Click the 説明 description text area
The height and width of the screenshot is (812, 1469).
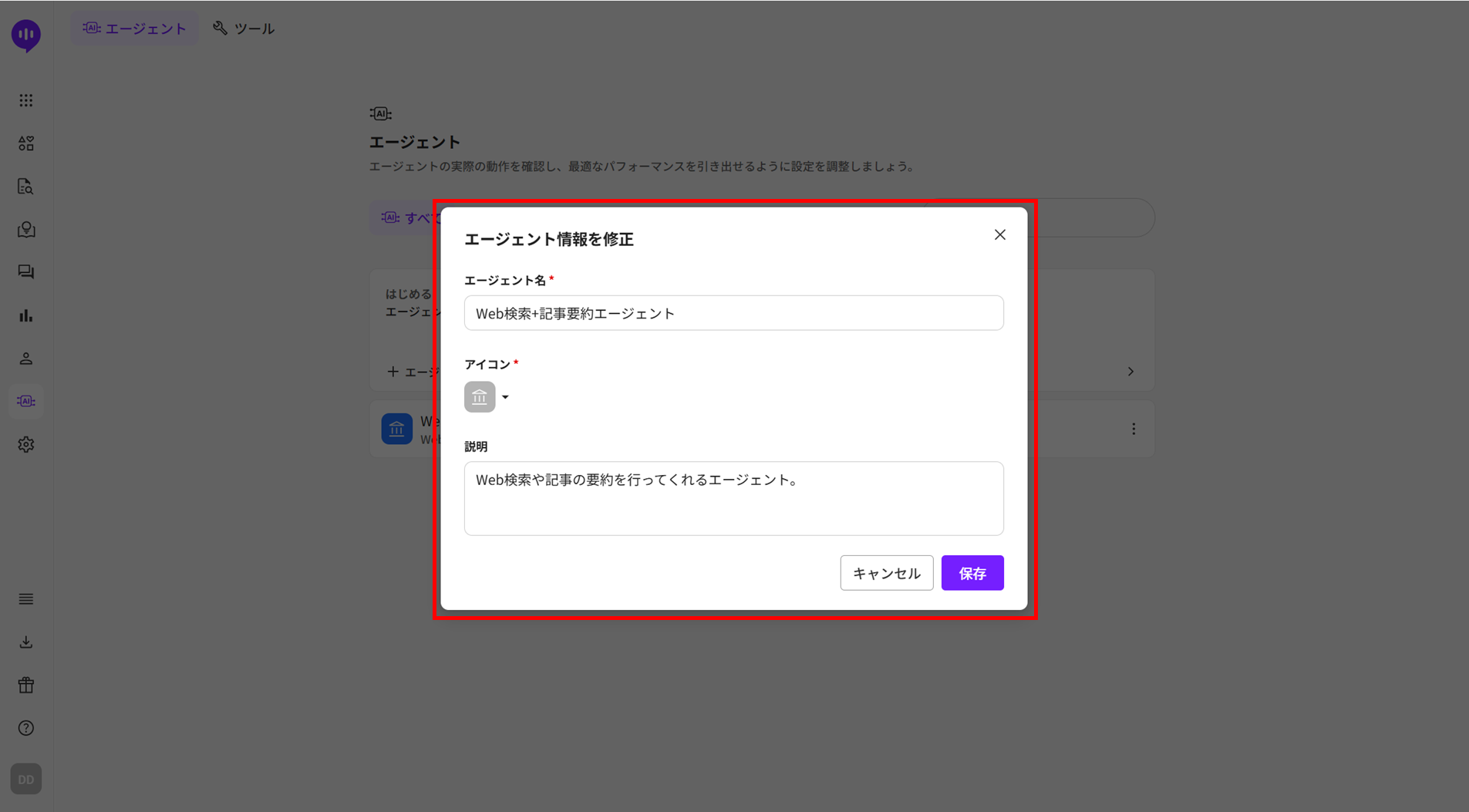point(733,498)
